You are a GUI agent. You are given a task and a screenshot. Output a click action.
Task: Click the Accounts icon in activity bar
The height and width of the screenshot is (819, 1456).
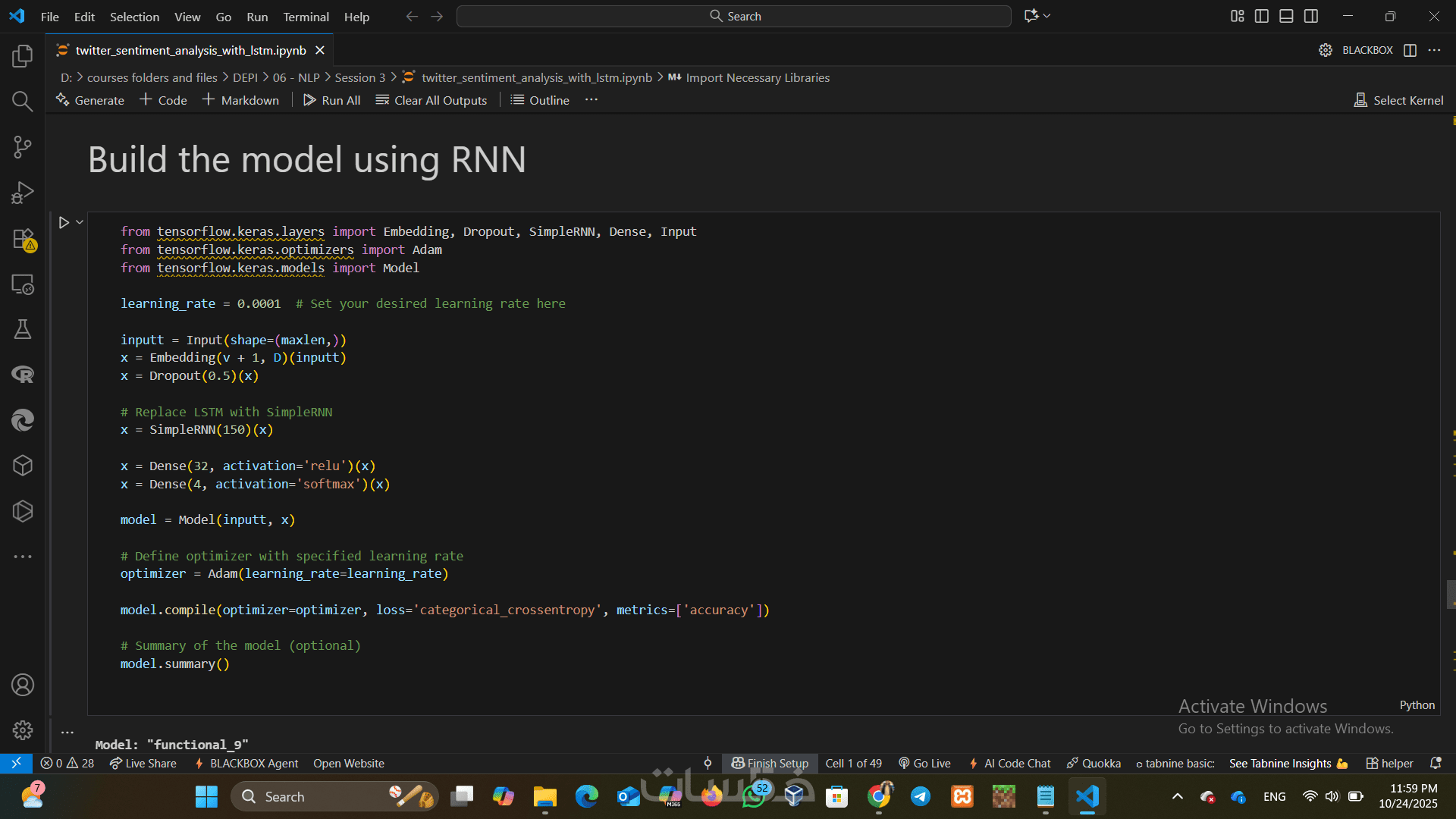pos(23,685)
